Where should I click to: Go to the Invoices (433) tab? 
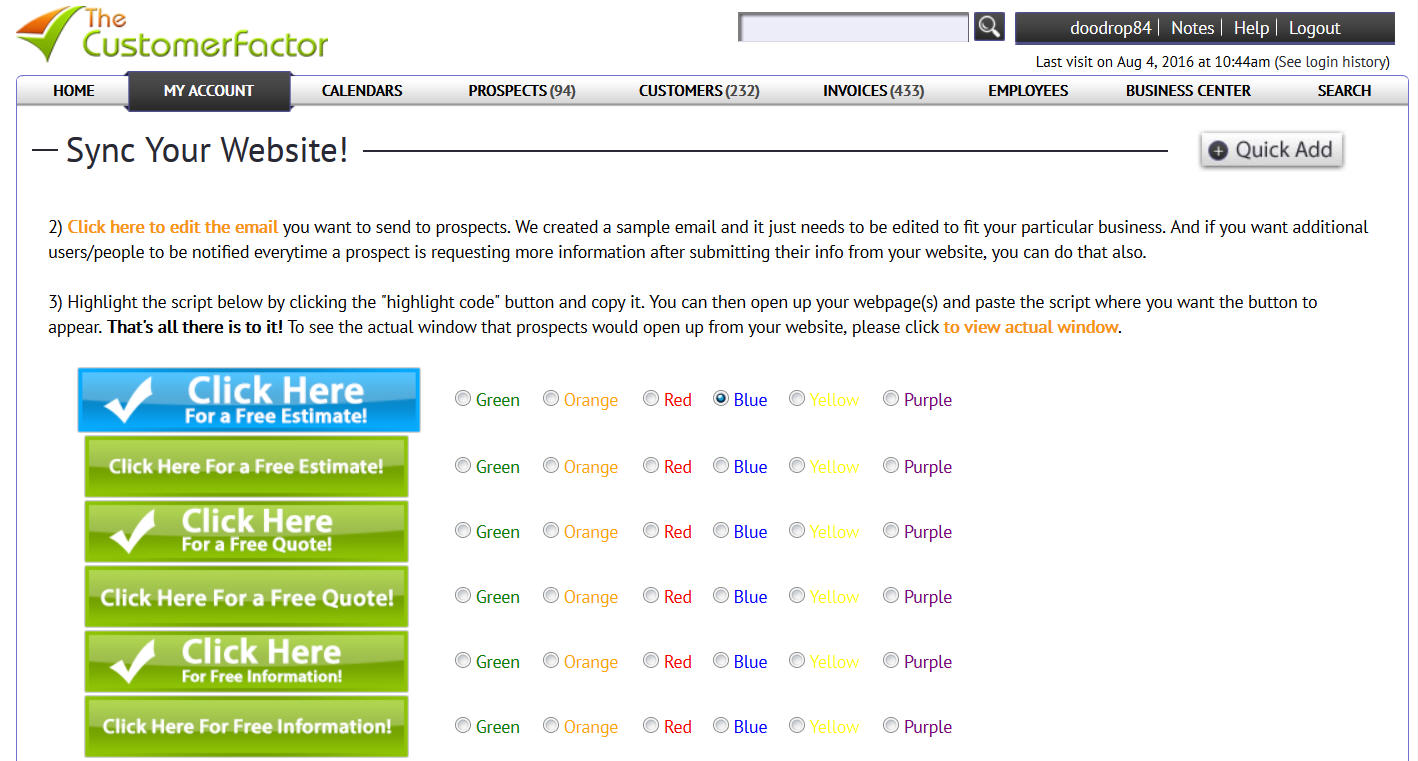coord(873,91)
